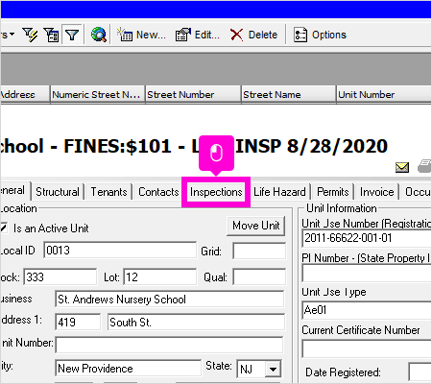Viewport: 432px width, 384px height.
Task: Click the street number field 419
Action: tap(78, 322)
